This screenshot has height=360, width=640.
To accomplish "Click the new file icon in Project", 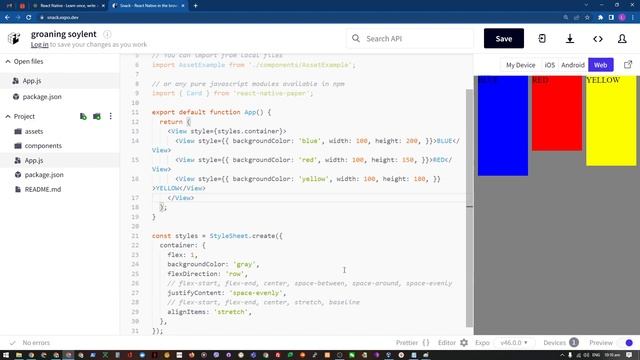I will [x=83, y=116].
